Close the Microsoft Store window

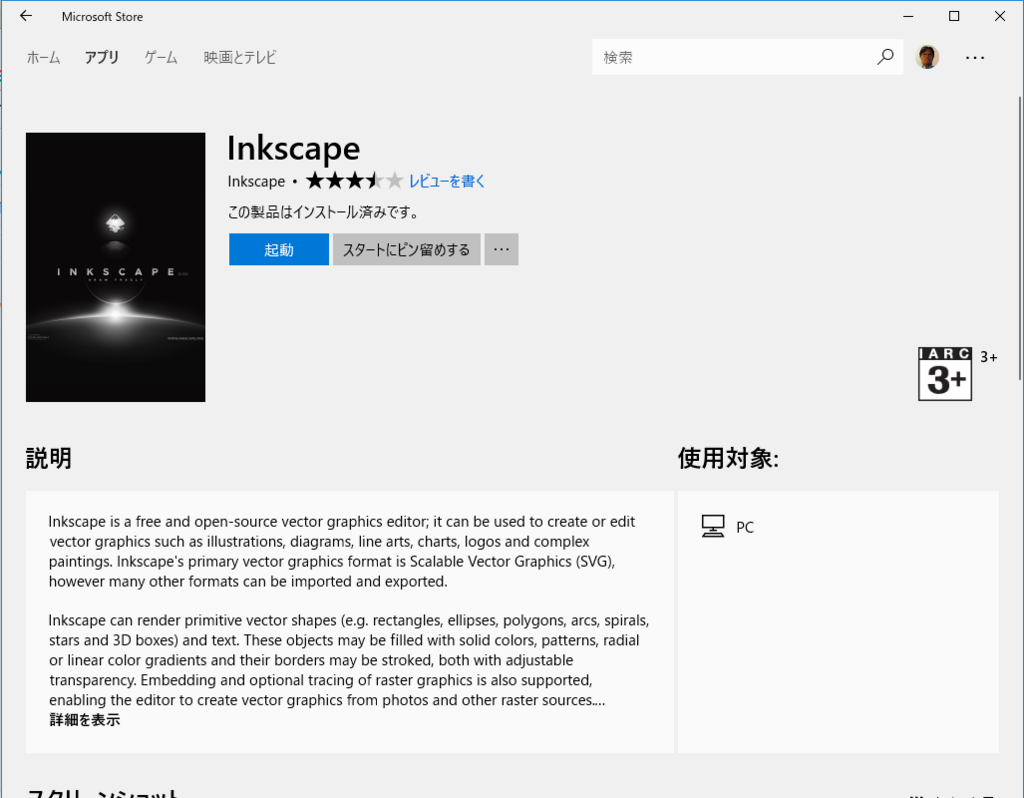1000,16
